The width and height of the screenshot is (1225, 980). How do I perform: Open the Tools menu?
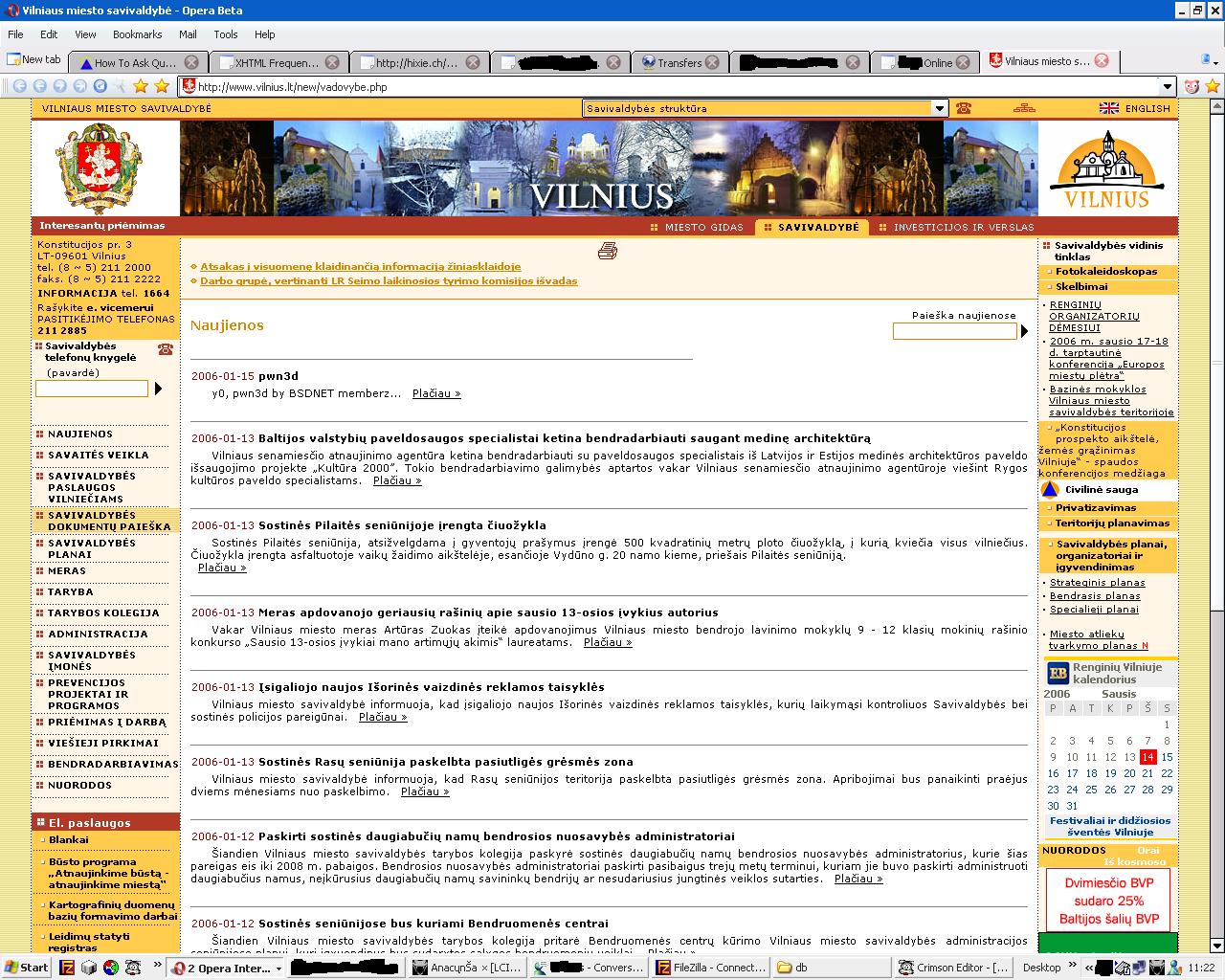(226, 34)
